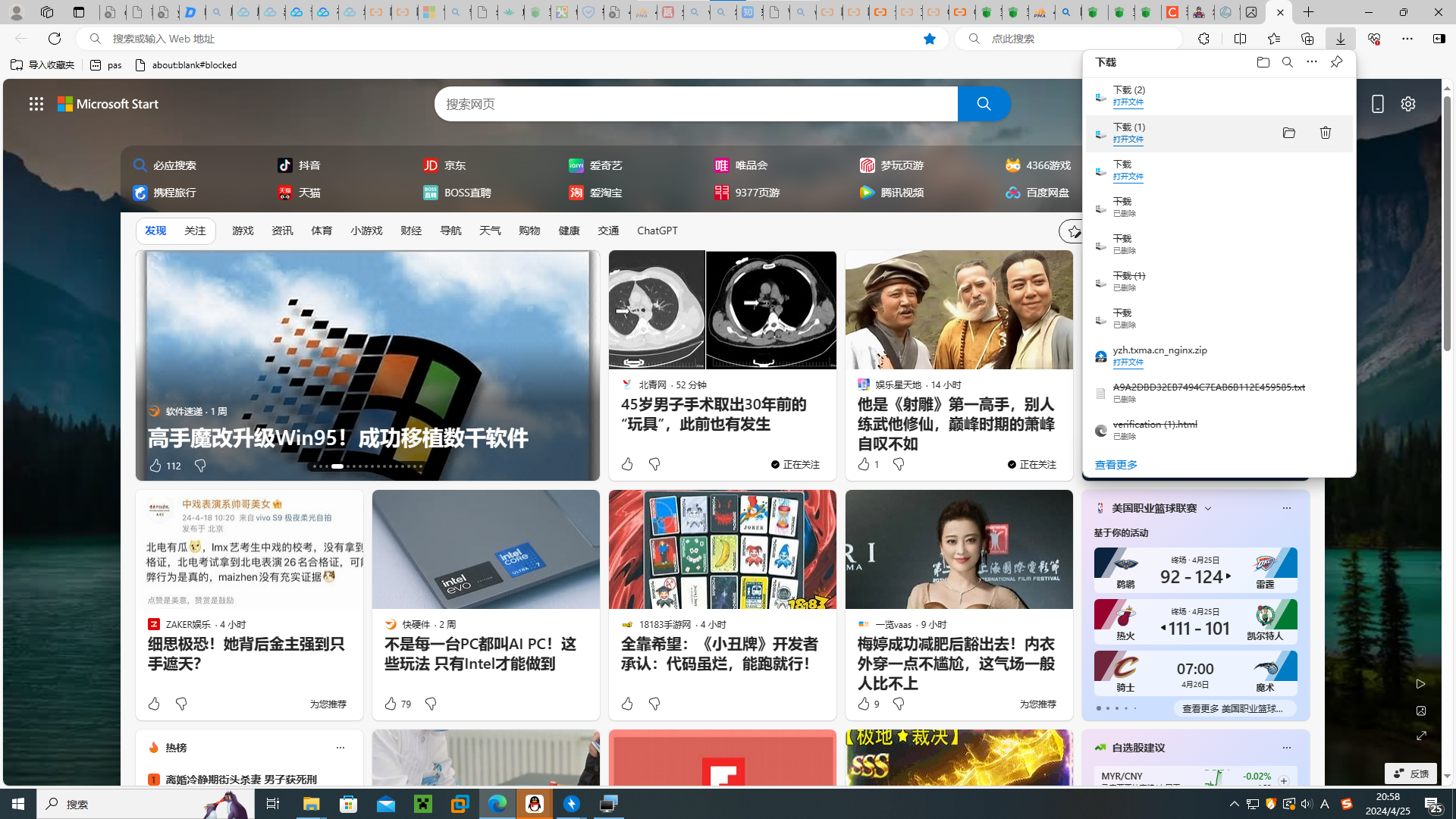Open Split screen icon in toolbar

(x=1240, y=39)
